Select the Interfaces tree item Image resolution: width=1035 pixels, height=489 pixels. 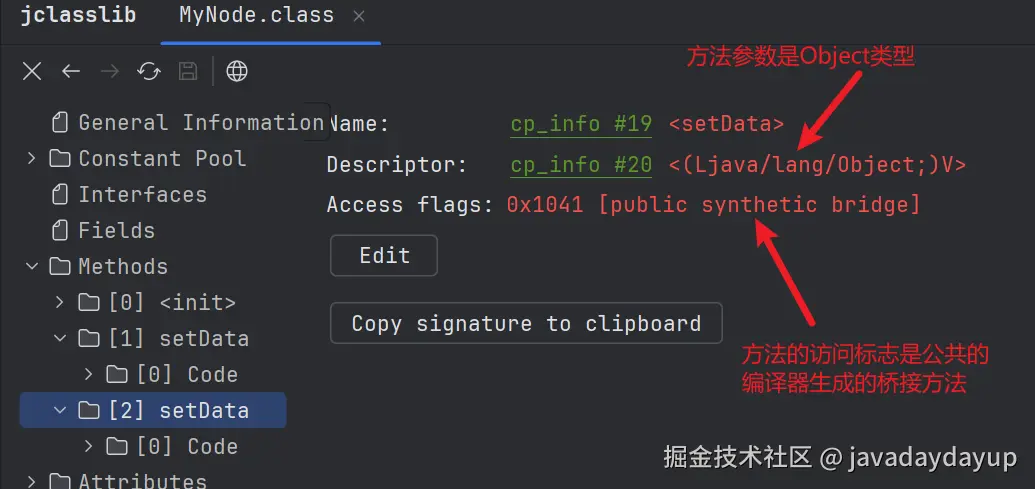(x=142, y=195)
